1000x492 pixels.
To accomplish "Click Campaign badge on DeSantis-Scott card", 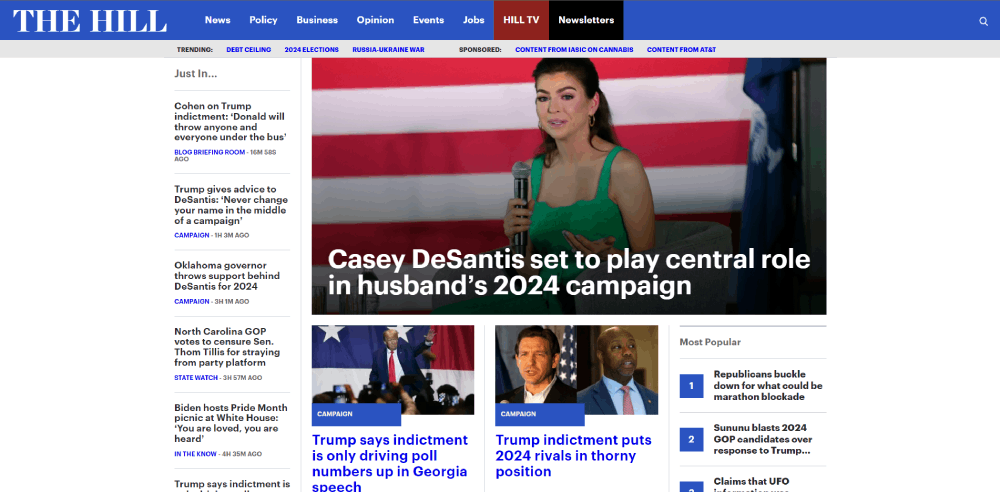I will click(540, 414).
